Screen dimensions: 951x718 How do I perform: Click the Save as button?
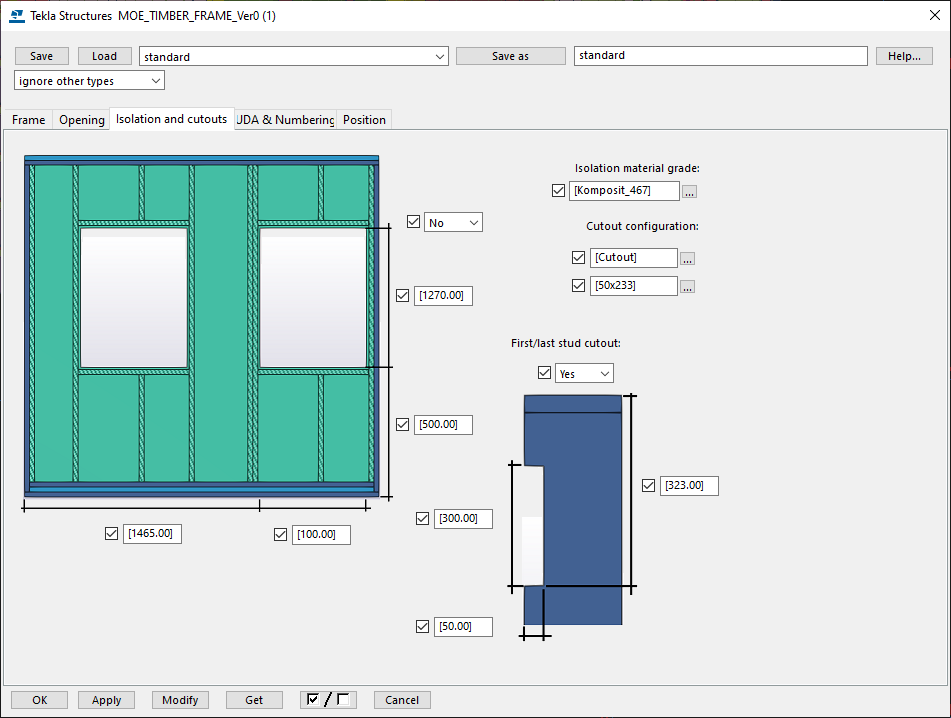[x=511, y=56]
